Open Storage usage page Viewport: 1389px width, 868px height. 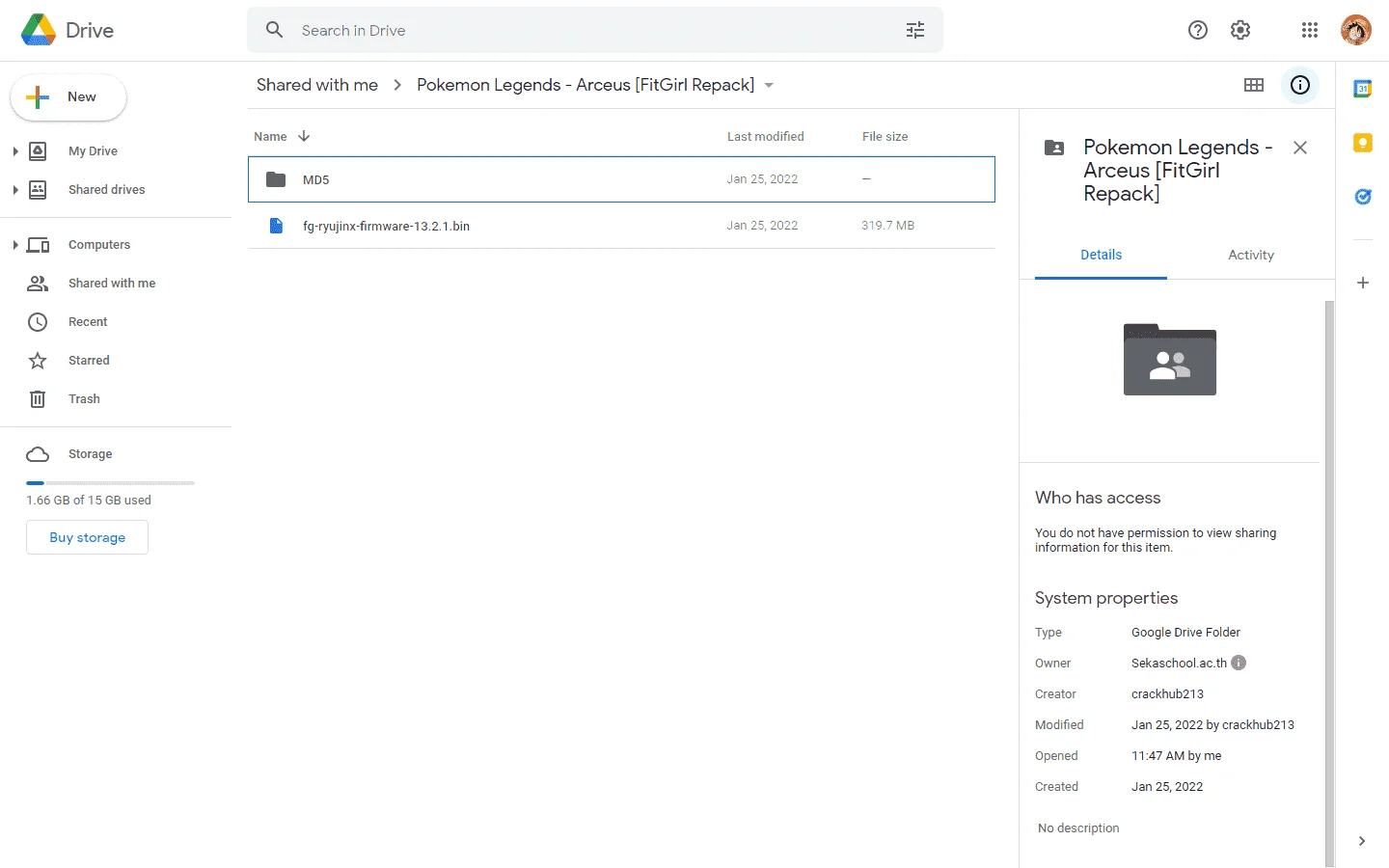(90, 454)
